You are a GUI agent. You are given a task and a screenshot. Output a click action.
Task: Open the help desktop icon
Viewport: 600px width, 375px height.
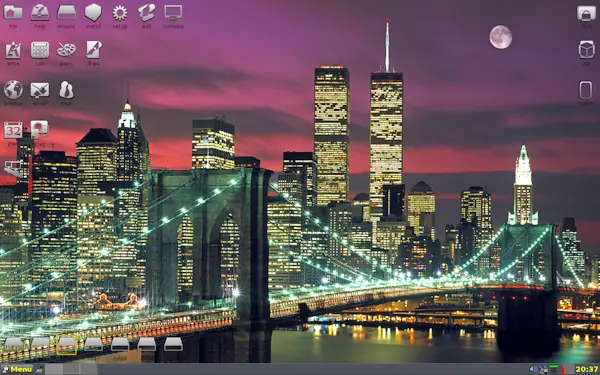(x=40, y=13)
